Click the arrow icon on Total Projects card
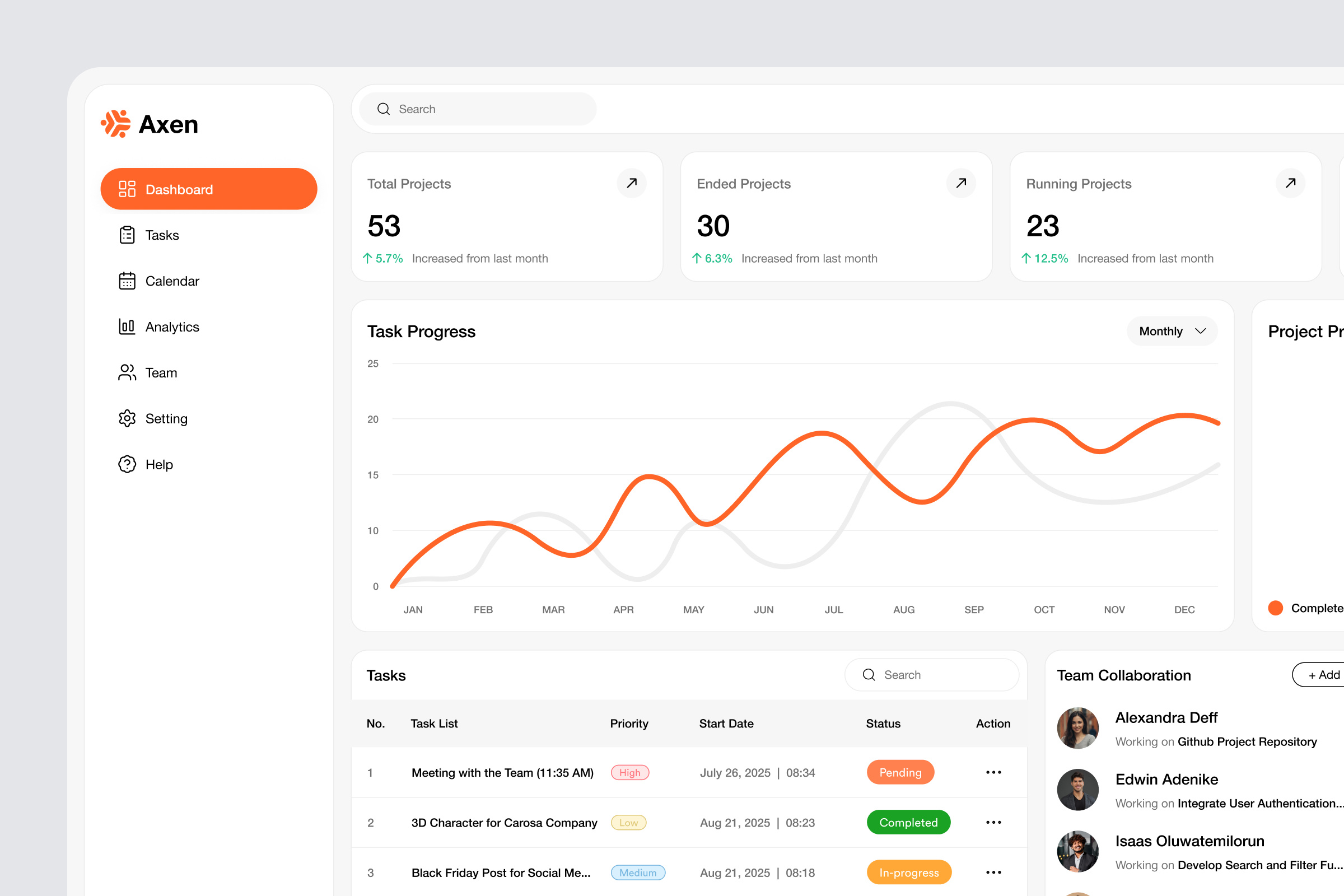The image size is (1344, 896). (x=632, y=184)
